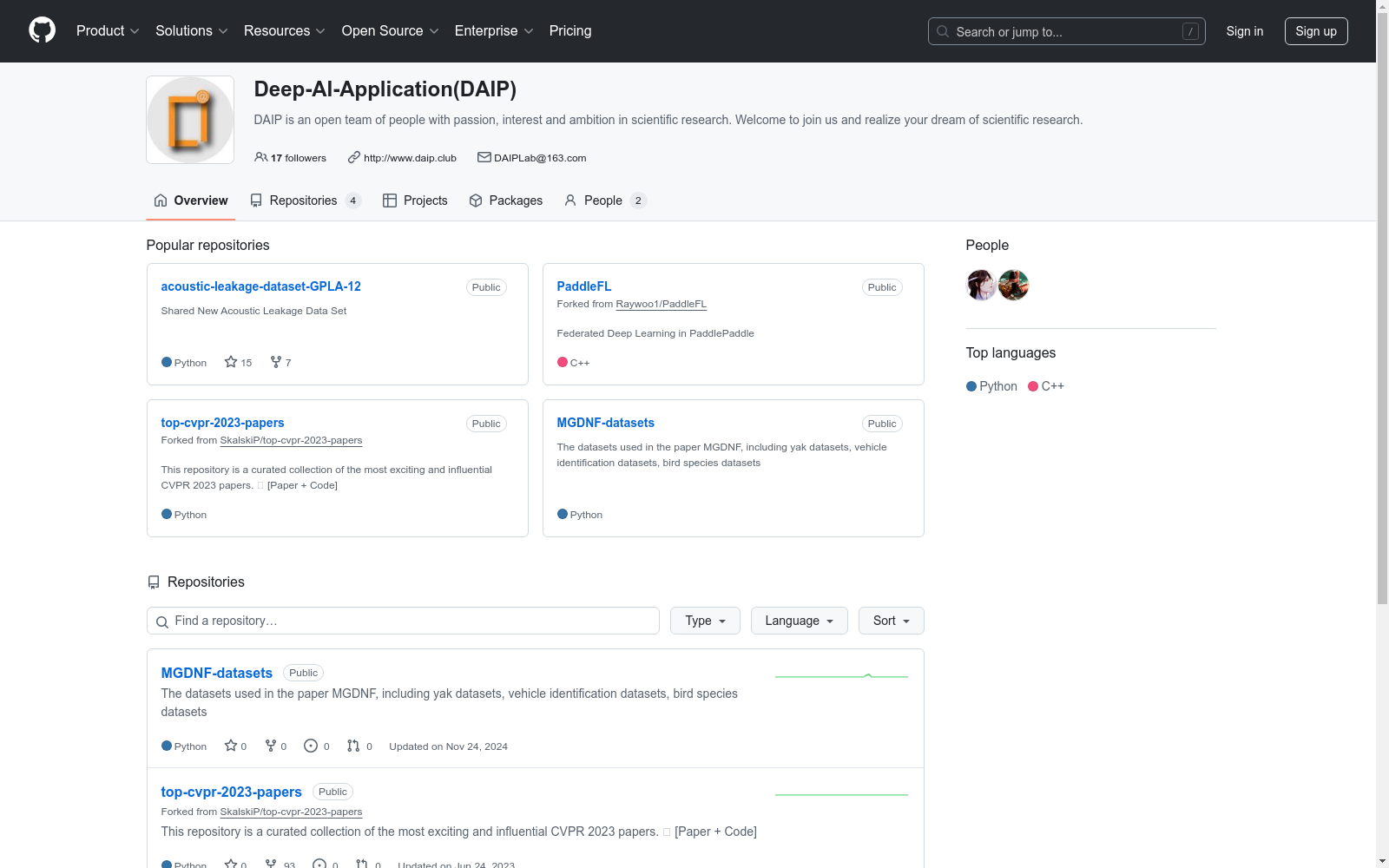
Task: Click the first member avatar under People
Action: [981, 285]
